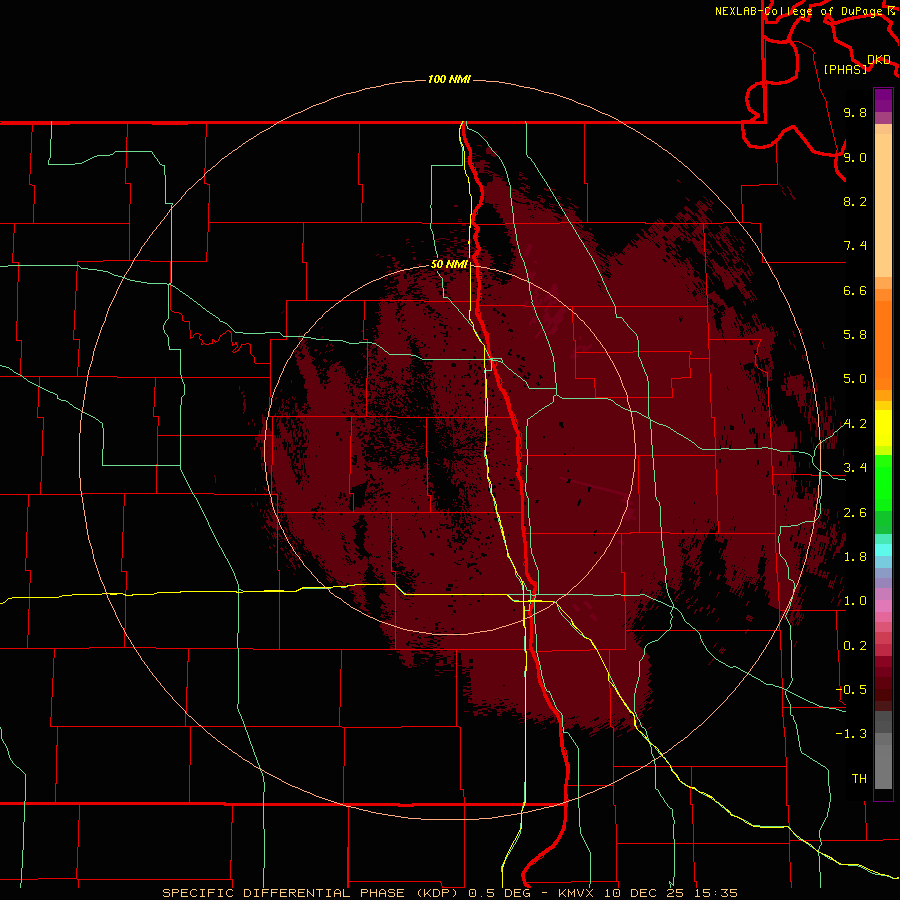The image size is (900, 900).
Task: Click the [PHAS] legend unit label
Action: click(x=845, y=69)
